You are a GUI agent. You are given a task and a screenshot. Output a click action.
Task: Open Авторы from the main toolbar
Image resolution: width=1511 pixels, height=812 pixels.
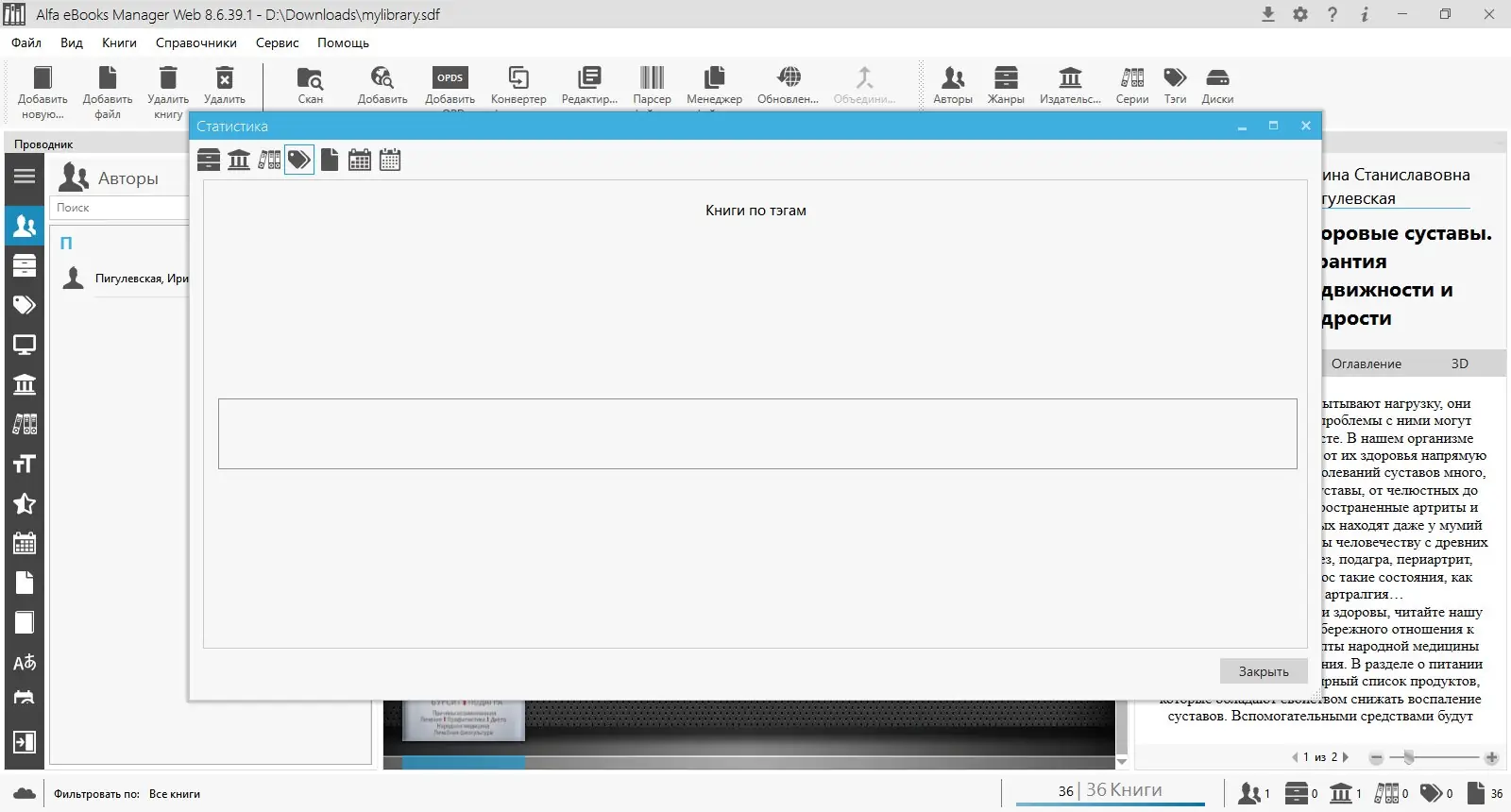[x=953, y=85]
